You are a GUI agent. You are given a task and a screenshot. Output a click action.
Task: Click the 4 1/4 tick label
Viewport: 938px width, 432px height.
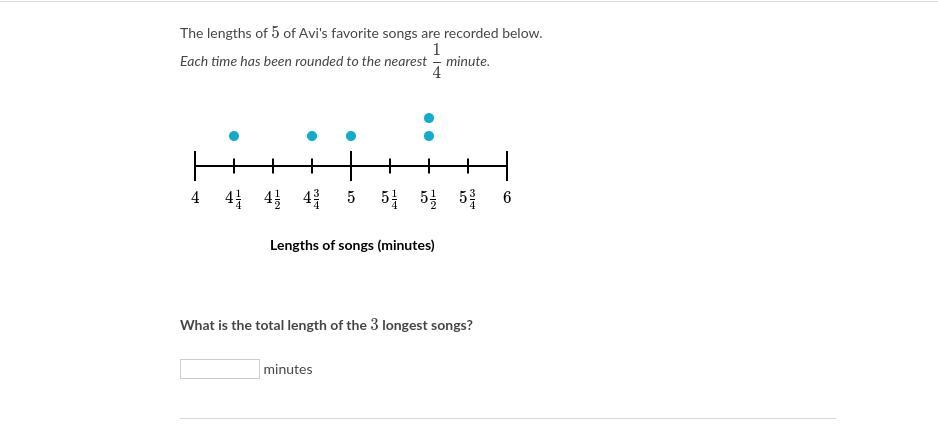click(234, 199)
